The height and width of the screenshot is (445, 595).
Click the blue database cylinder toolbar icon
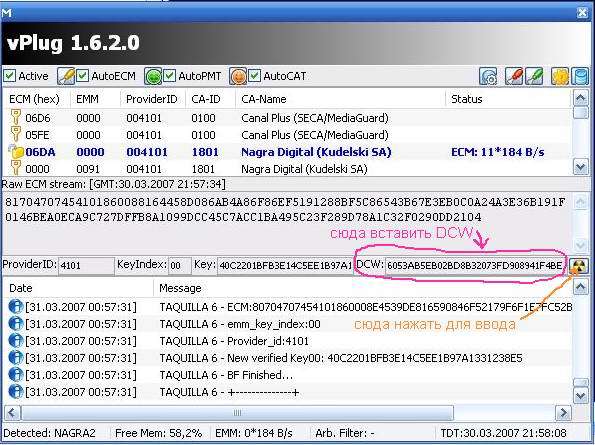click(579, 76)
